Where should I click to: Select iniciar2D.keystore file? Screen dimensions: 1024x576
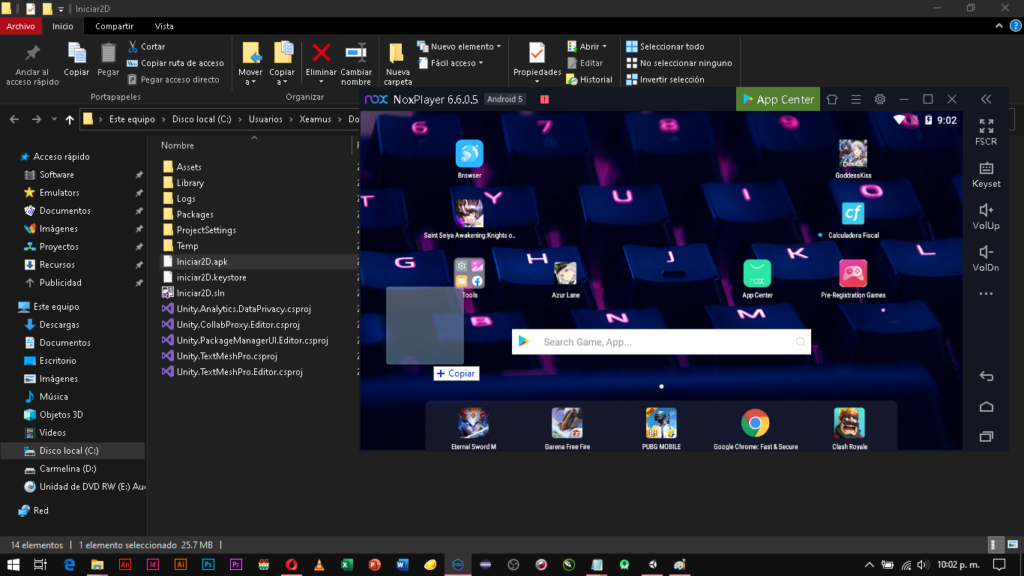tap(211, 278)
